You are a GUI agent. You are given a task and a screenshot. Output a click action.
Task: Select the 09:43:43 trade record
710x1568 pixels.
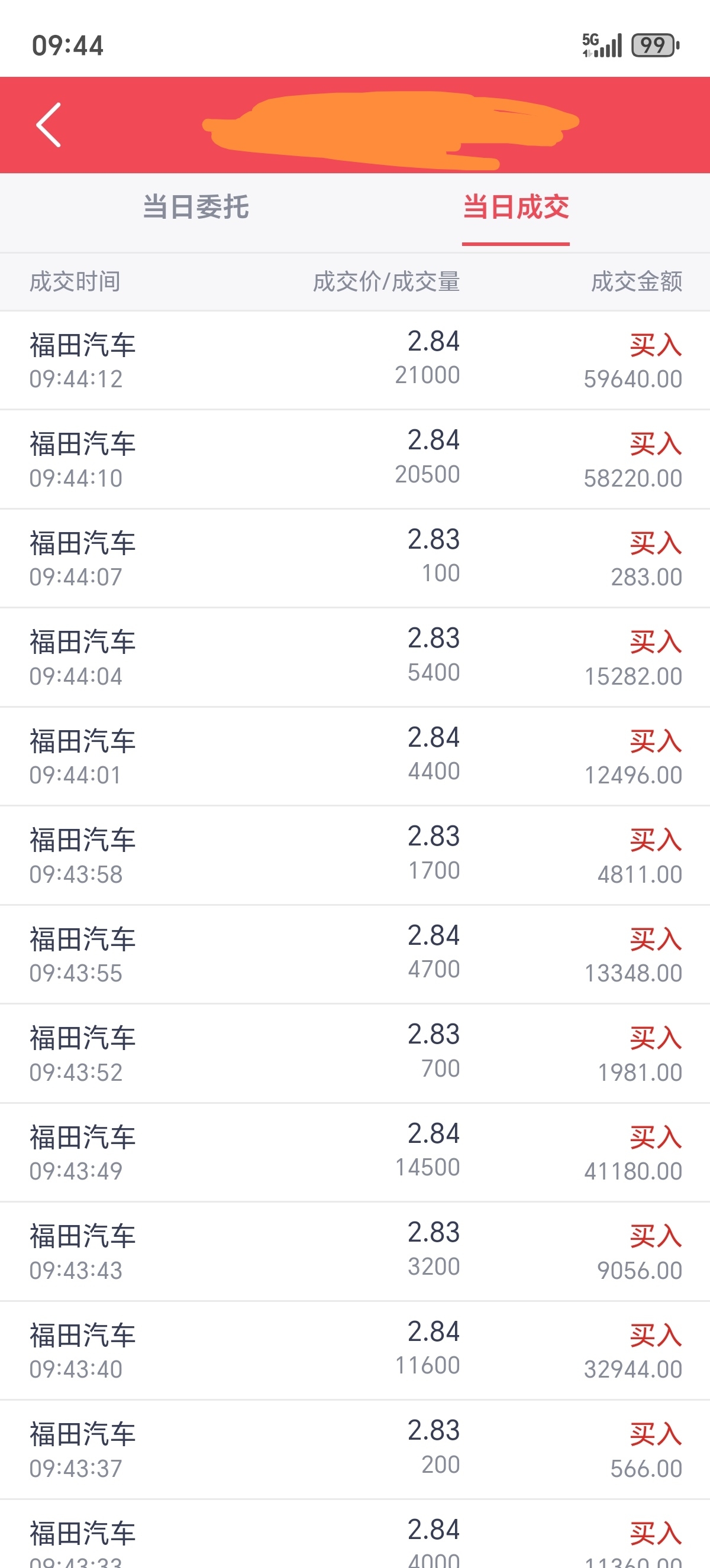click(x=355, y=1252)
